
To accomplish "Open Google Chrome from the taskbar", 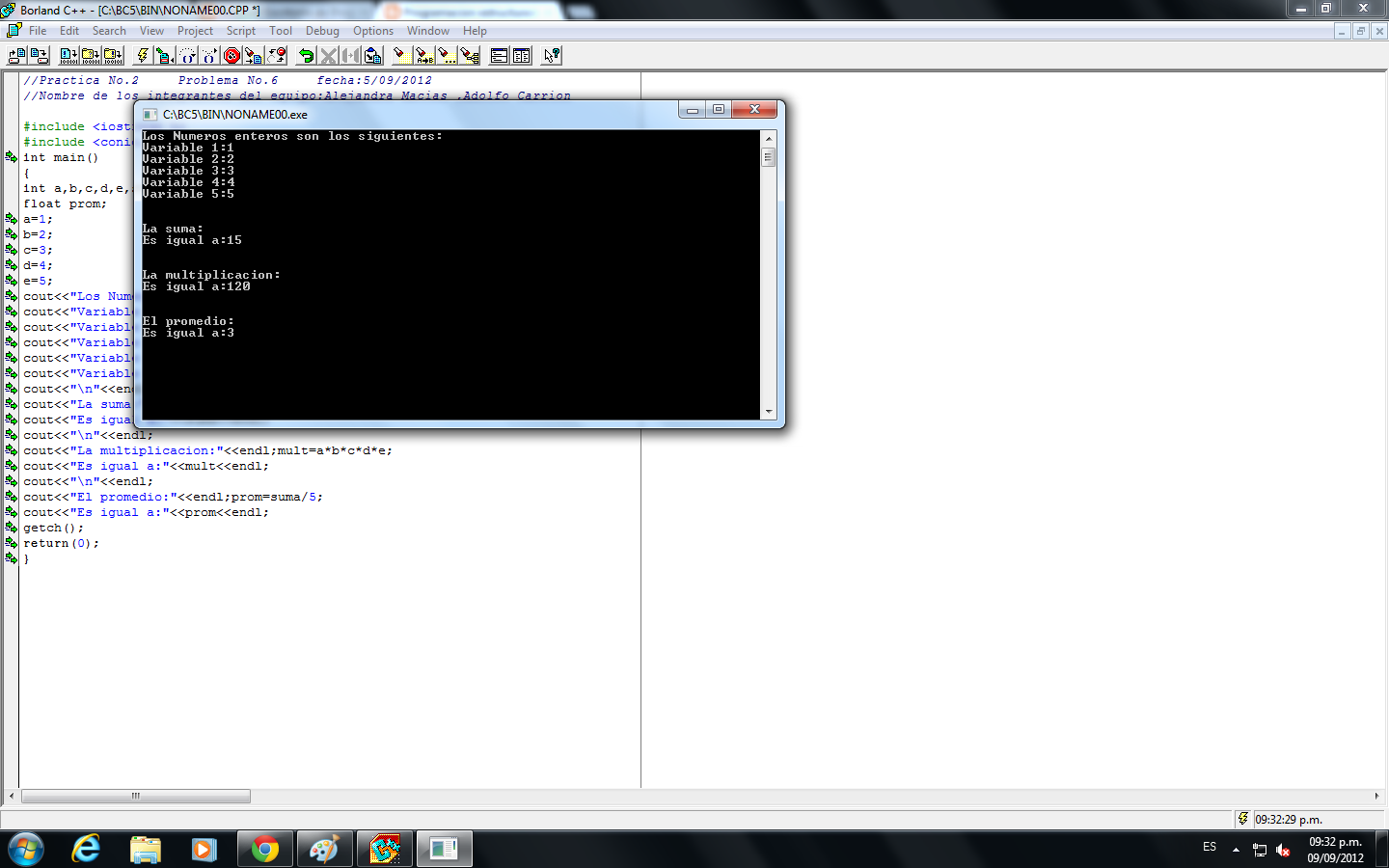I will click(264, 849).
